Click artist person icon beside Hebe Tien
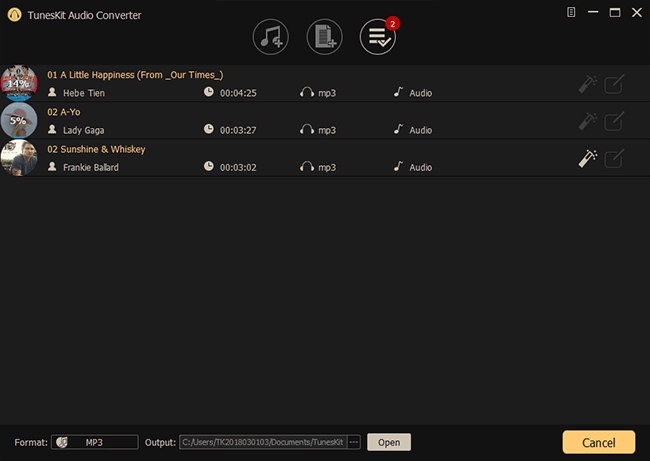 click(52, 92)
